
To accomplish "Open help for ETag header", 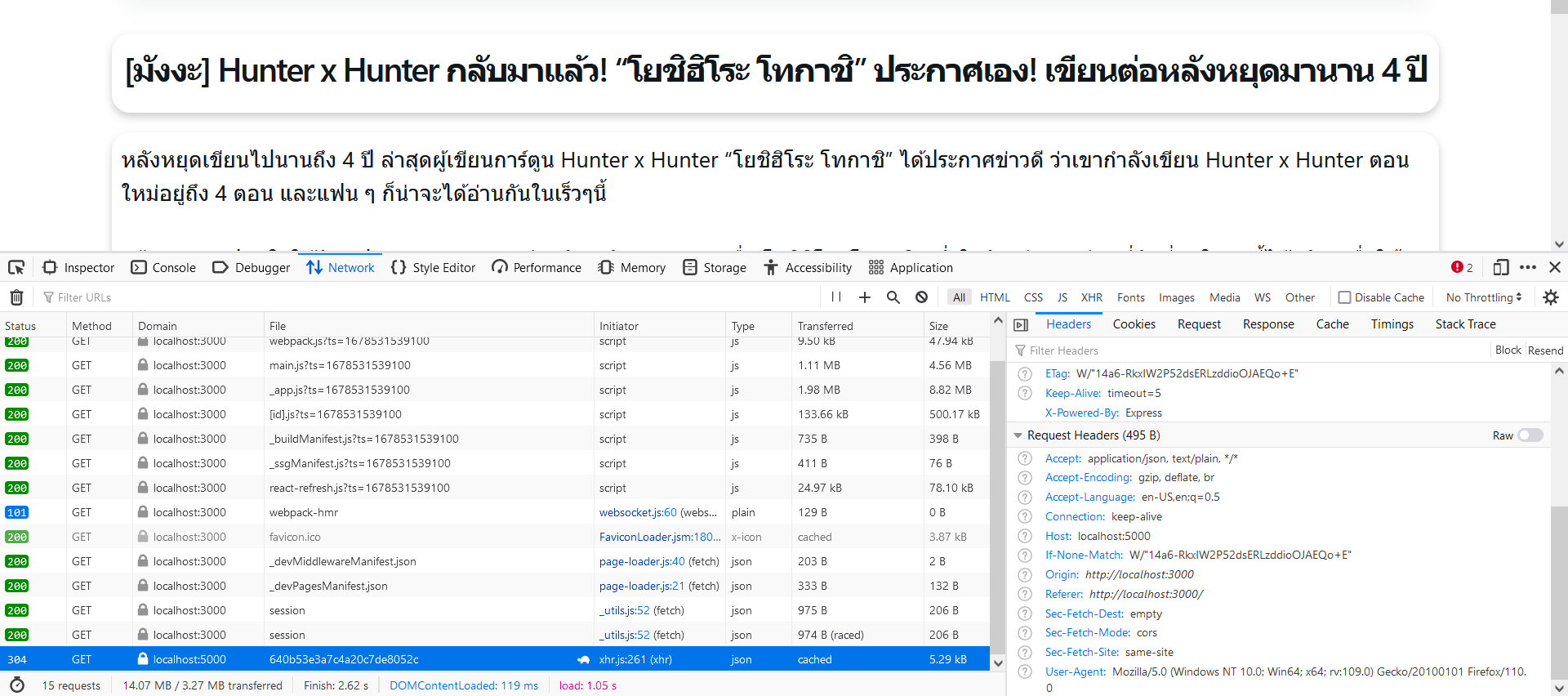I will tap(1025, 373).
